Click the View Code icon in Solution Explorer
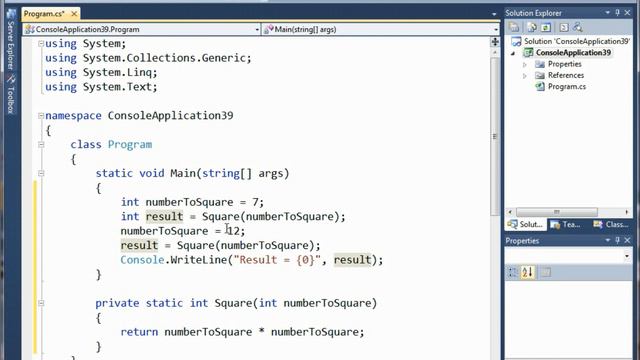The height and width of the screenshot is (360, 640). click(x=564, y=27)
